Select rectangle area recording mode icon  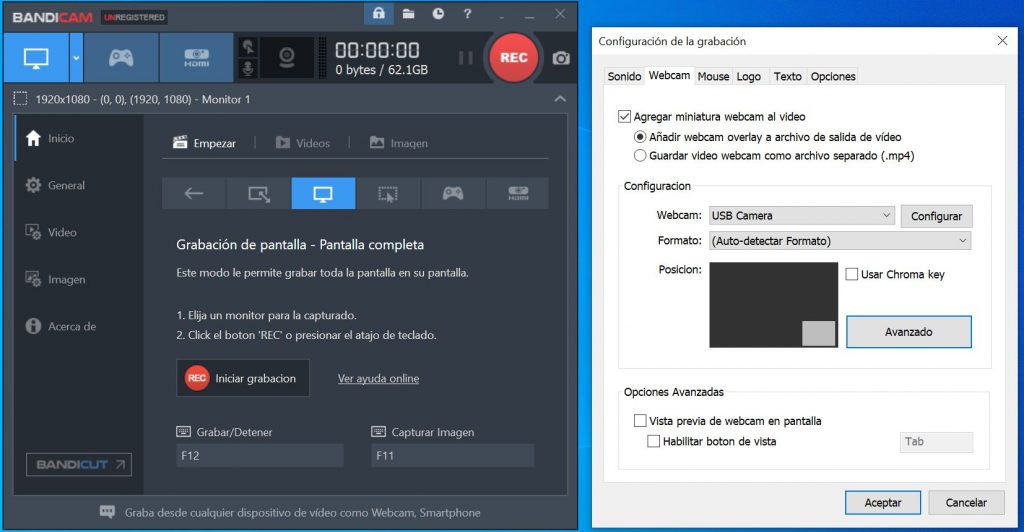pyautogui.click(x=259, y=194)
